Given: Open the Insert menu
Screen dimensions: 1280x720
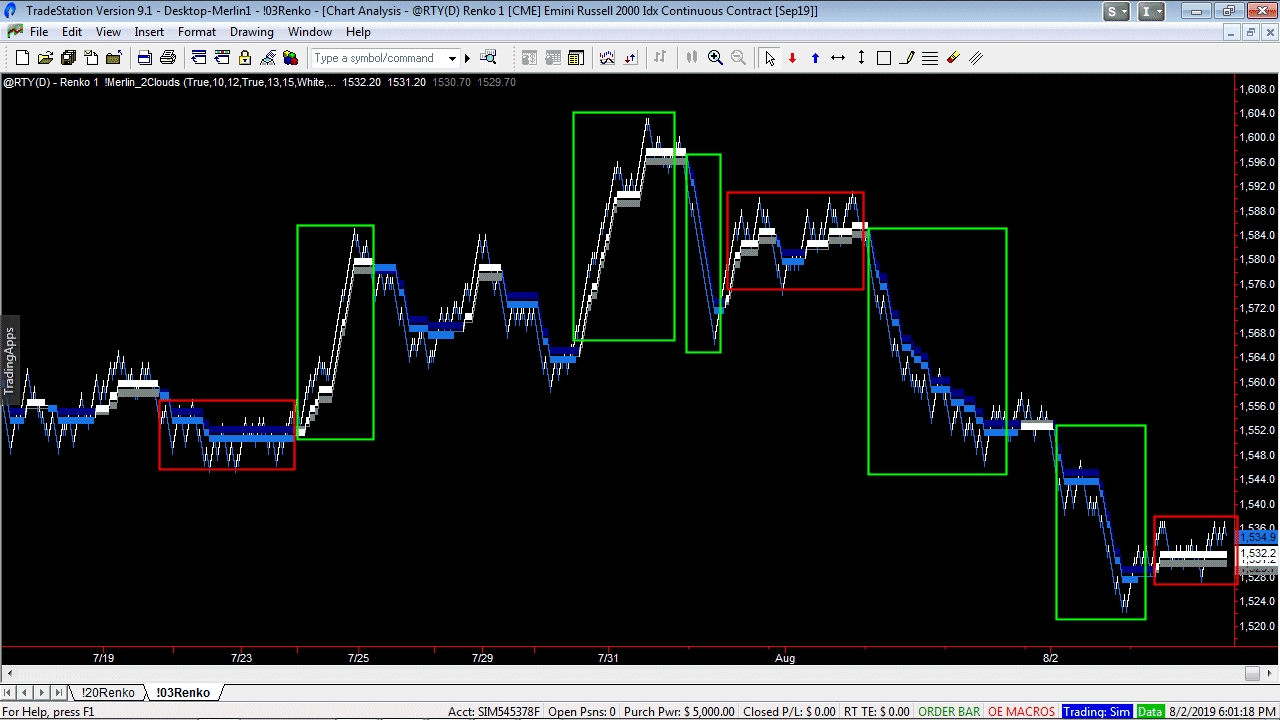Looking at the screenshot, I should pos(149,32).
